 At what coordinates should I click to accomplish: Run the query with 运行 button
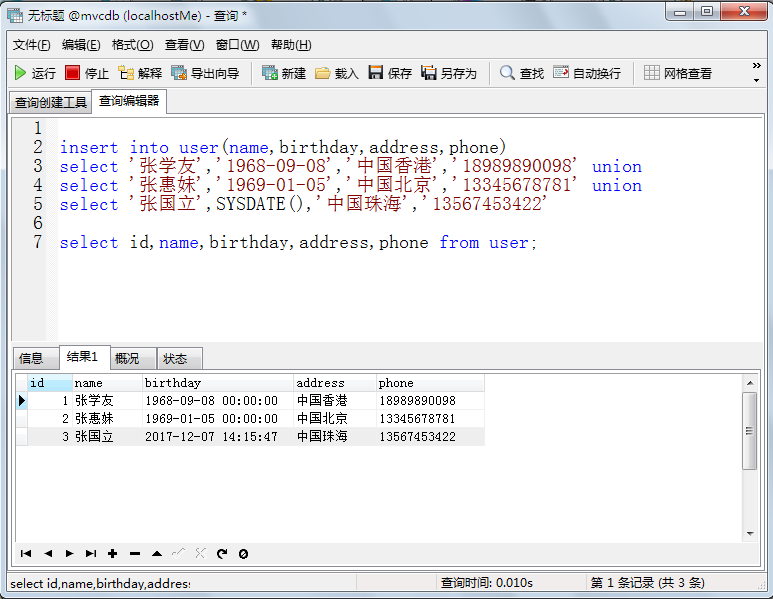pos(35,73)
